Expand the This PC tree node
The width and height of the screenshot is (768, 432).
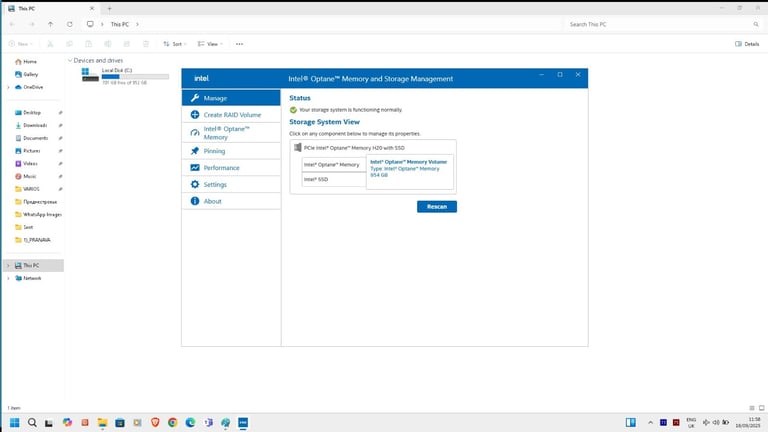8,265
